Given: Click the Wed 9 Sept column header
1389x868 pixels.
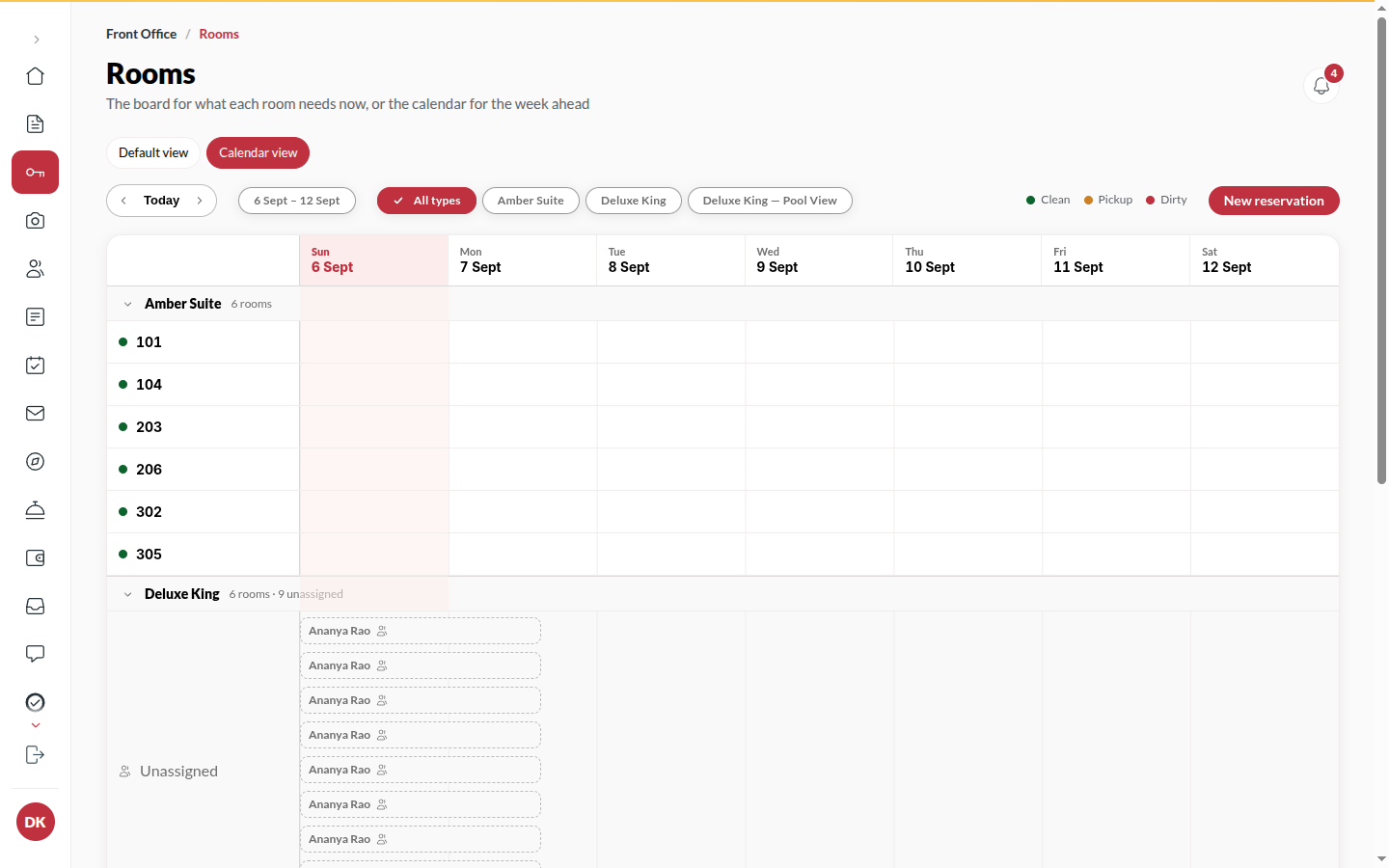Looking at the screenshot, I should tap(819, 260).
